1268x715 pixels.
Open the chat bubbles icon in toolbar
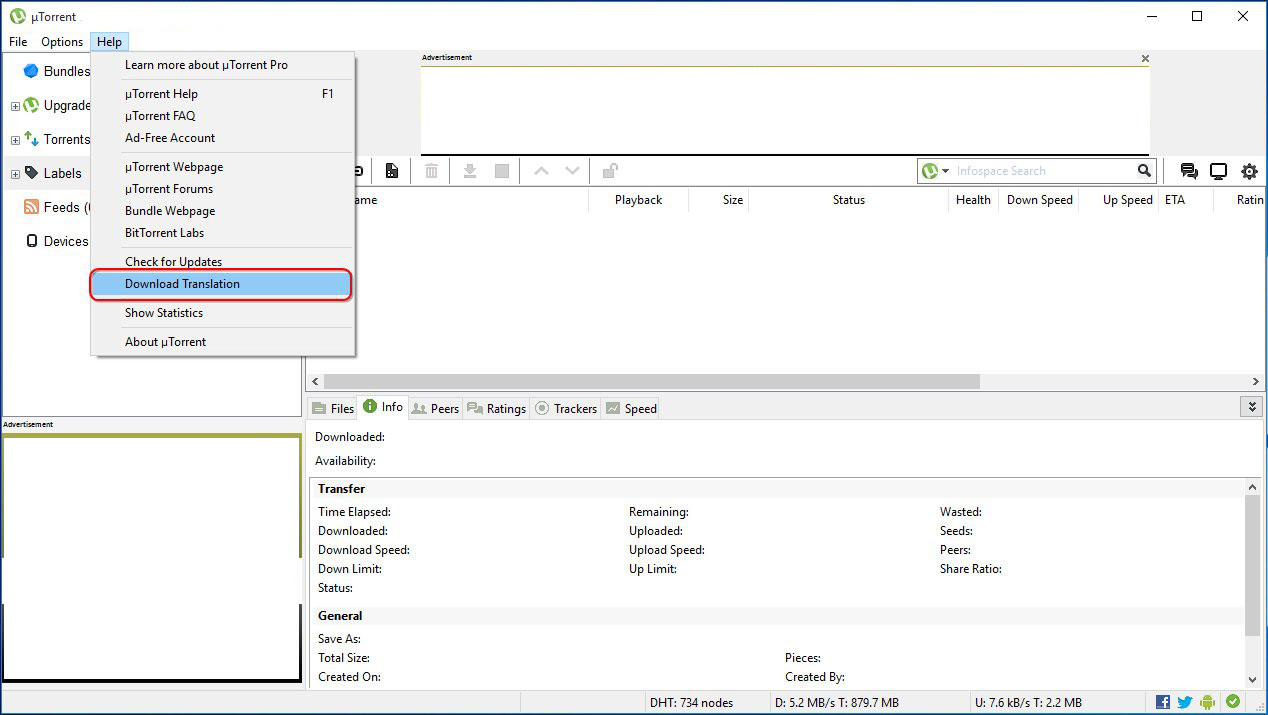click(1189, 171)
